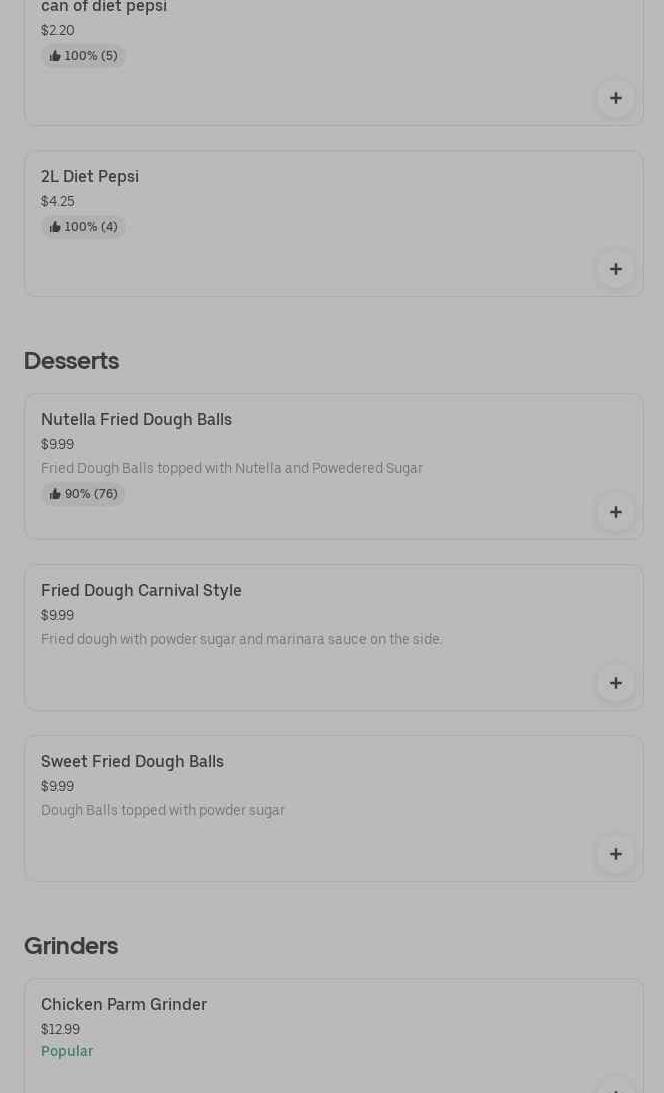View Sweet Fried Dough Balls item
Viewport: 664px width, 1093px height.
click(132, 762)
